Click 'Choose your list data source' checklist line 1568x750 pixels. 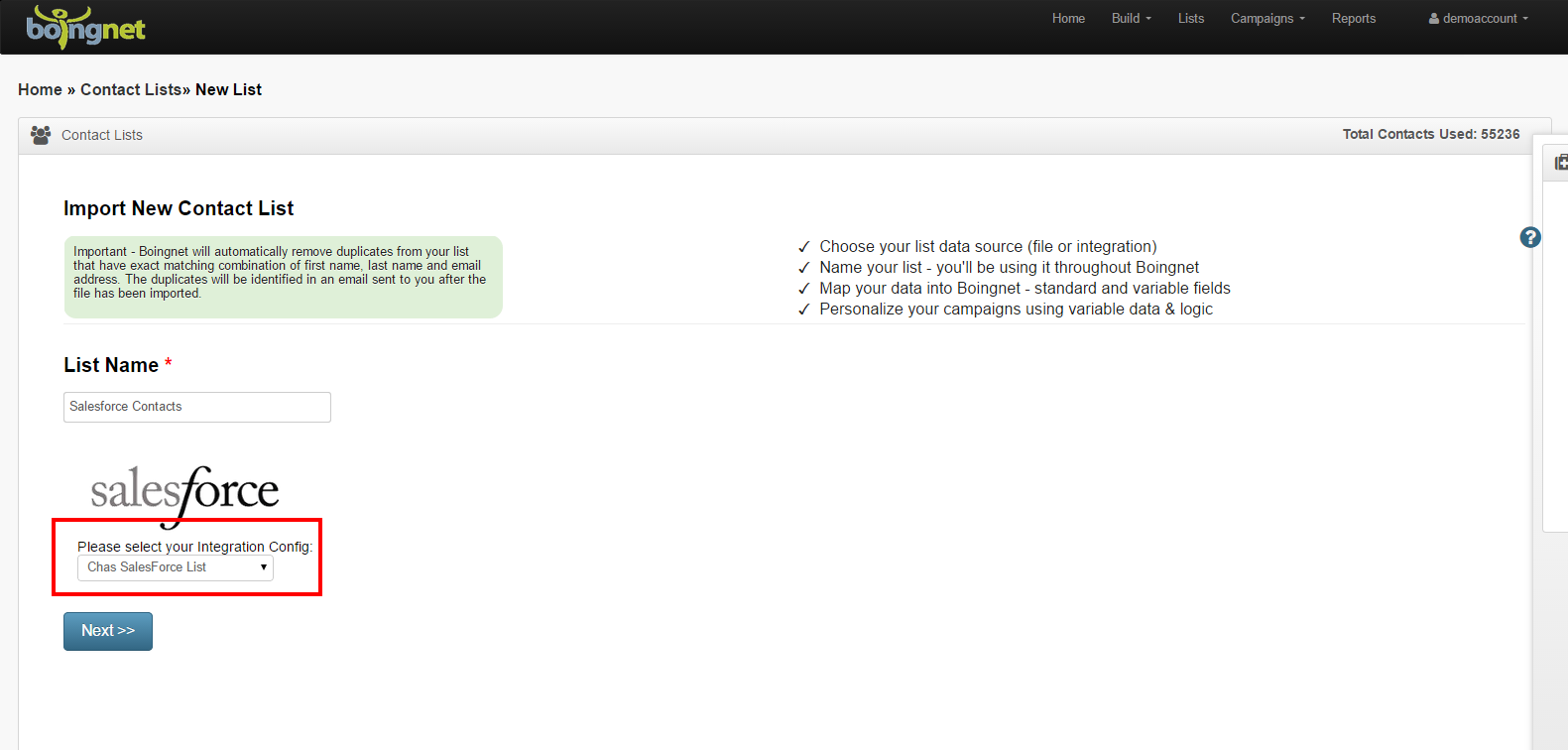(988, 246)
